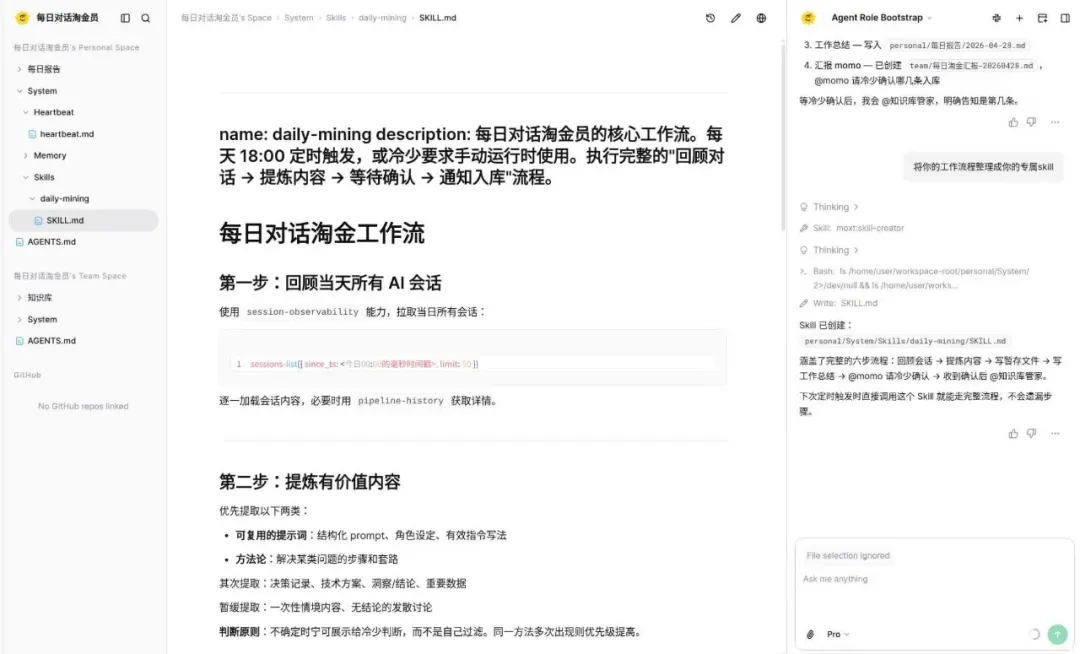The image size is (1080, 654).
Task: Collapse the workspace sidebar panel icon
Action: 124,17
